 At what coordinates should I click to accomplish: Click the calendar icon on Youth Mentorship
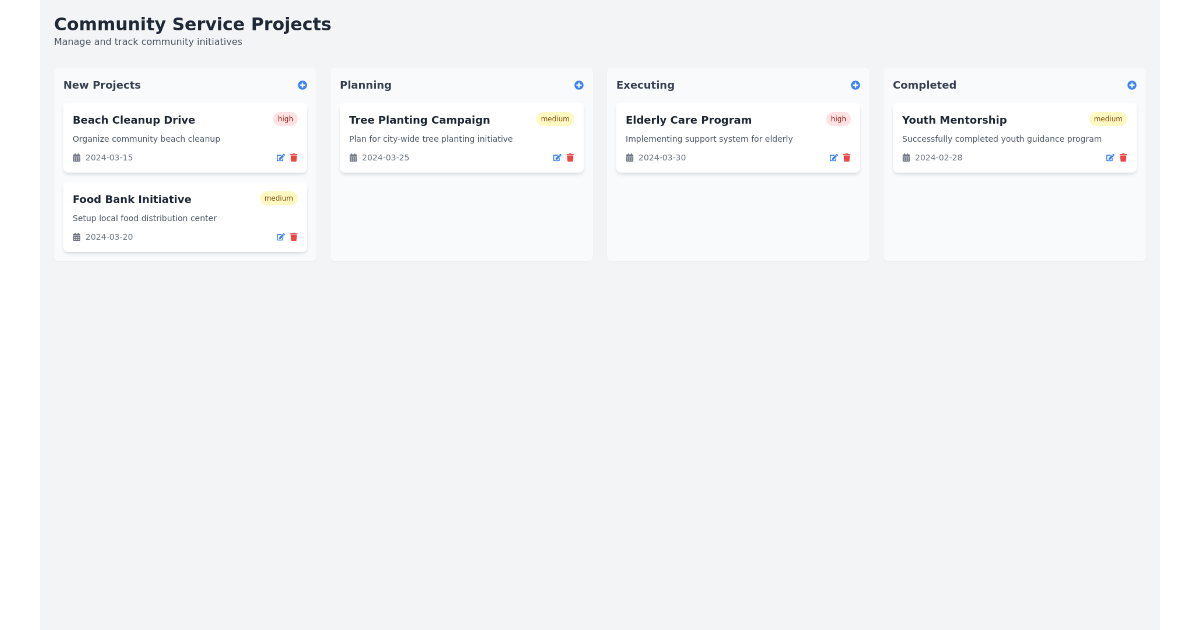[905, 157]
